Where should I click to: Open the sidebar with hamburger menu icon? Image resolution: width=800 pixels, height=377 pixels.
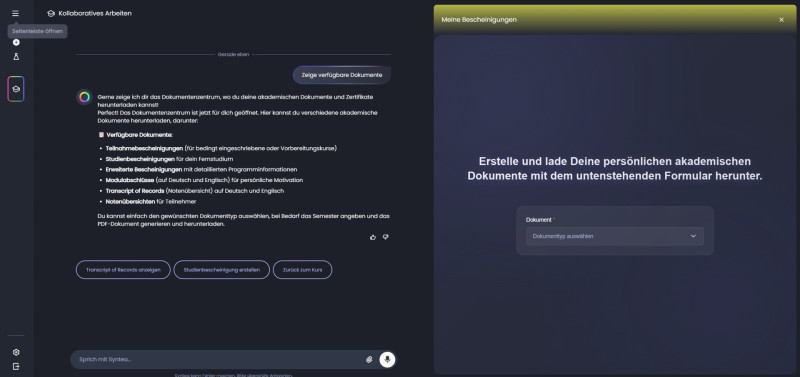click(x=15, y=13)
